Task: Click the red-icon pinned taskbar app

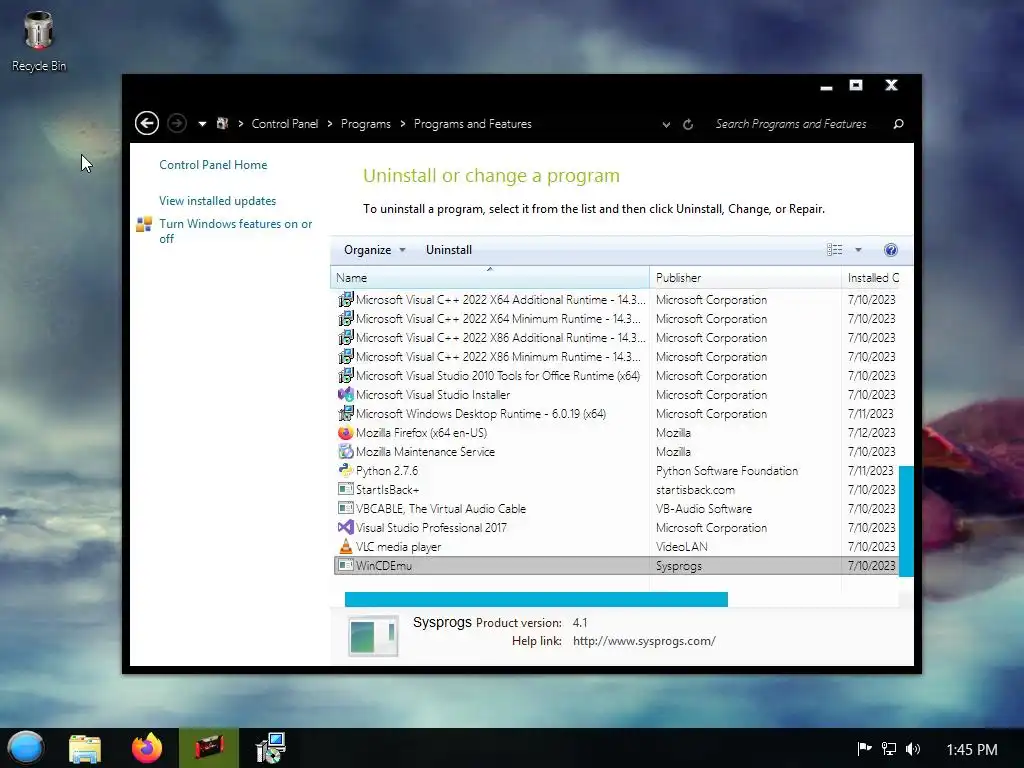Action: pyautogui.click(x=209, y=748)
